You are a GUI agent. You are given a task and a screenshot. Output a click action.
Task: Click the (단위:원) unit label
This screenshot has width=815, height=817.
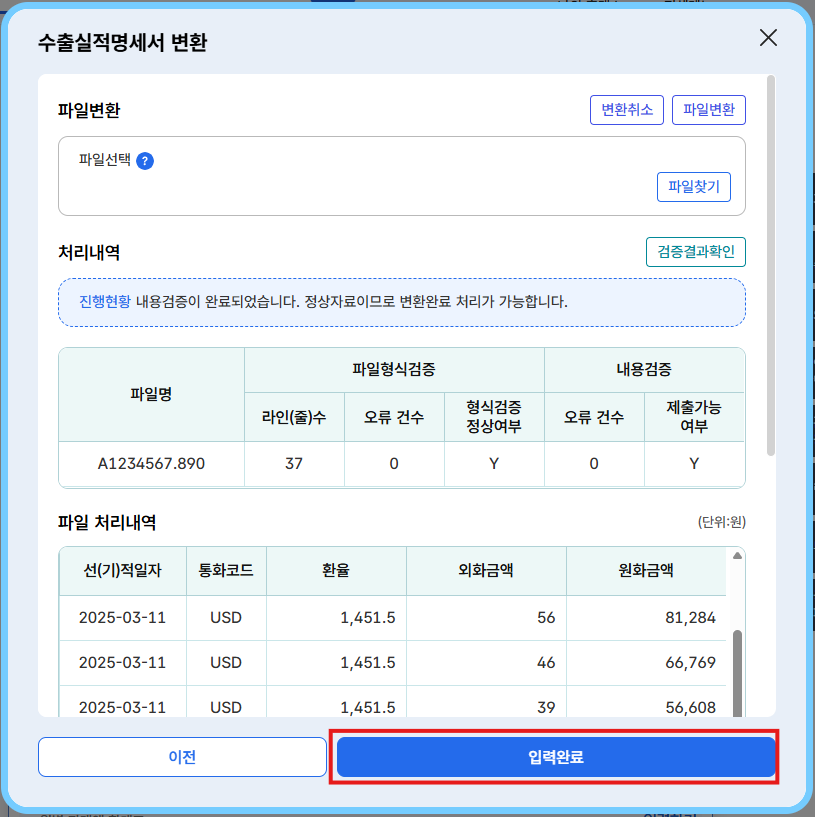click(x=722, y=522)
